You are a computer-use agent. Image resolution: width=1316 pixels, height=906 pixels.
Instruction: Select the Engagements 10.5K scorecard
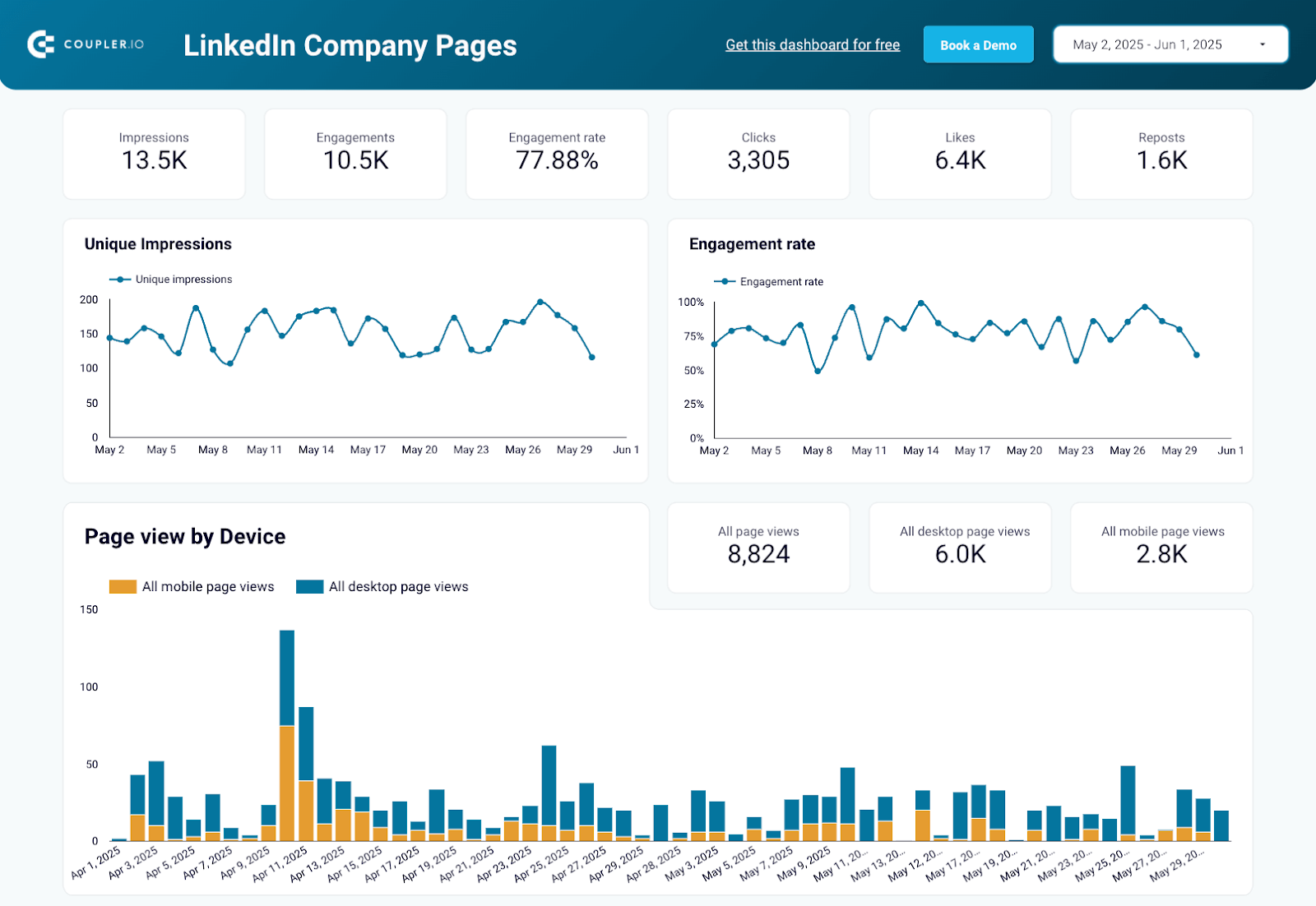tap(355, 154)
